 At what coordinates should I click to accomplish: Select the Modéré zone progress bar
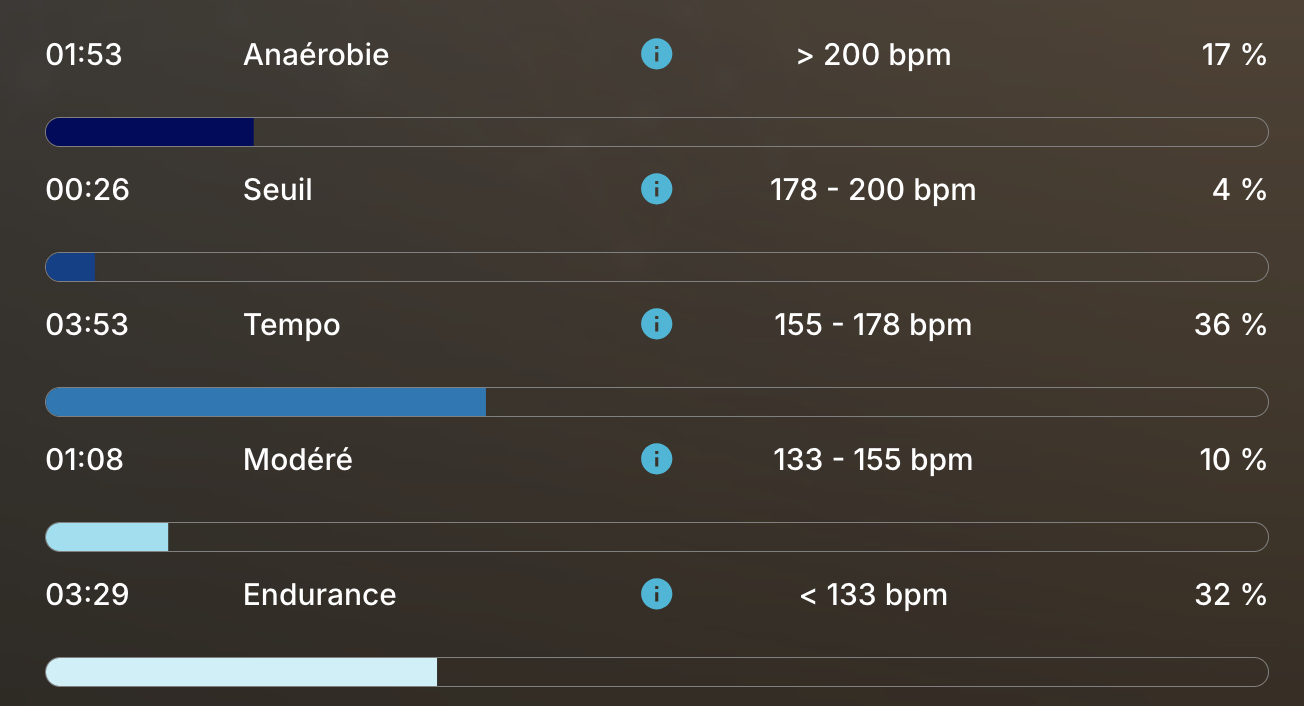(x=657, y=537)
